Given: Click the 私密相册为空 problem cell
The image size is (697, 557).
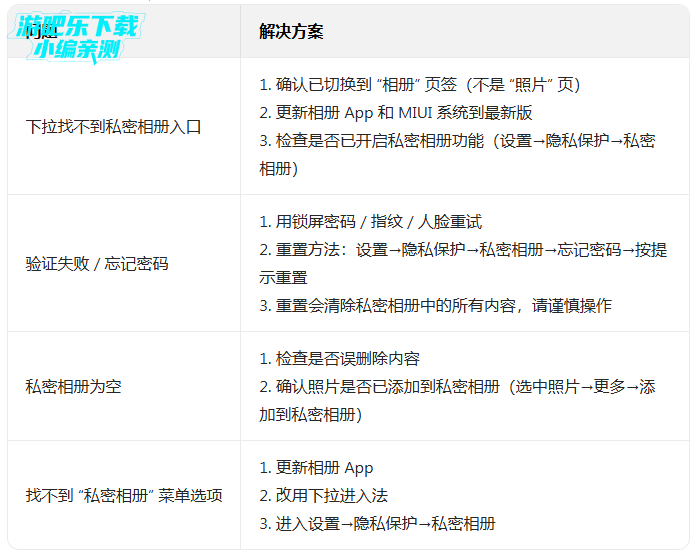Looking at the screenshot, I should click(73, 386).
